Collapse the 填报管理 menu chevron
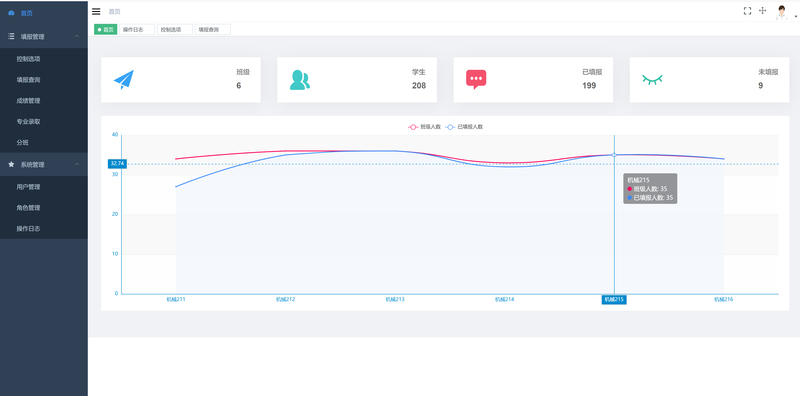Screen dimensions: 800x396 pos(77,36)
